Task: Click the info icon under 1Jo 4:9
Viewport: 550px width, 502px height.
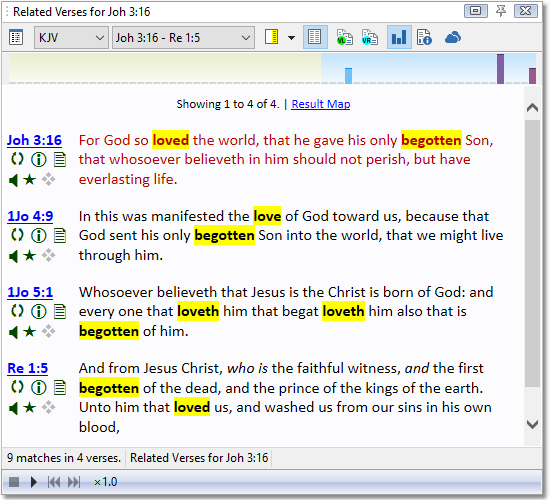Action: (x=39, y=236)
